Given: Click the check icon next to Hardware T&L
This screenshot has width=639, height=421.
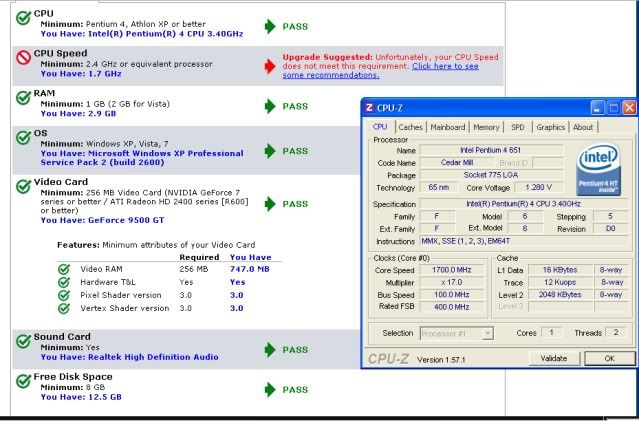Looking at the screenshot, I should [x=64, y=282].
